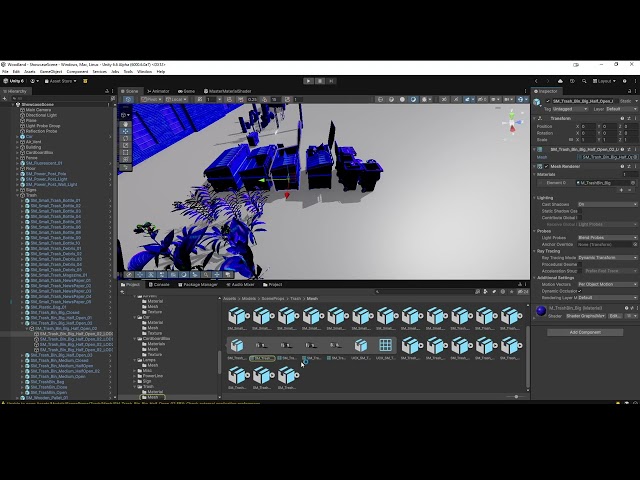
Task: Open the scene Gizmos dropdown
Action: [x=522, y=99]
